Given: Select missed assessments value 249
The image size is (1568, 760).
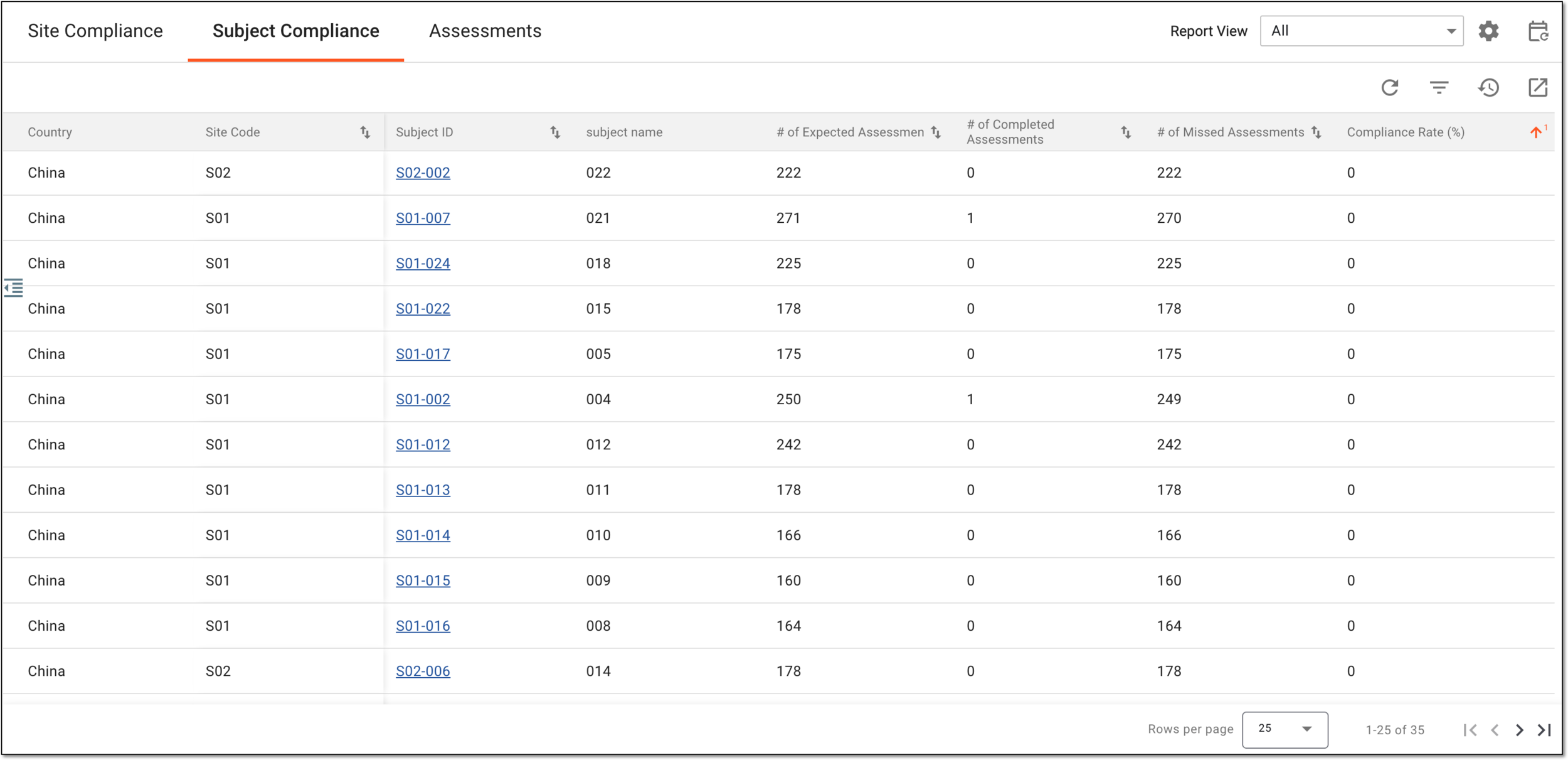Looking at the screenshot, I should pos(1169,399).
